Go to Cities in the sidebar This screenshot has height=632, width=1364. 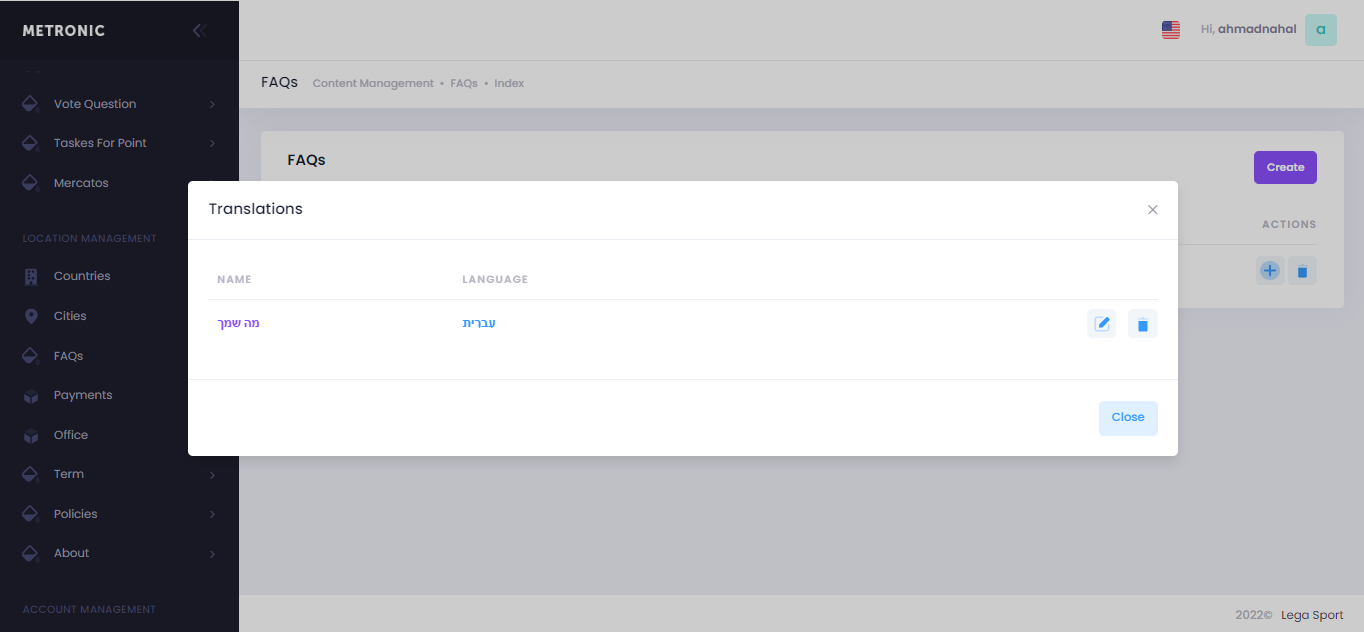70,316
